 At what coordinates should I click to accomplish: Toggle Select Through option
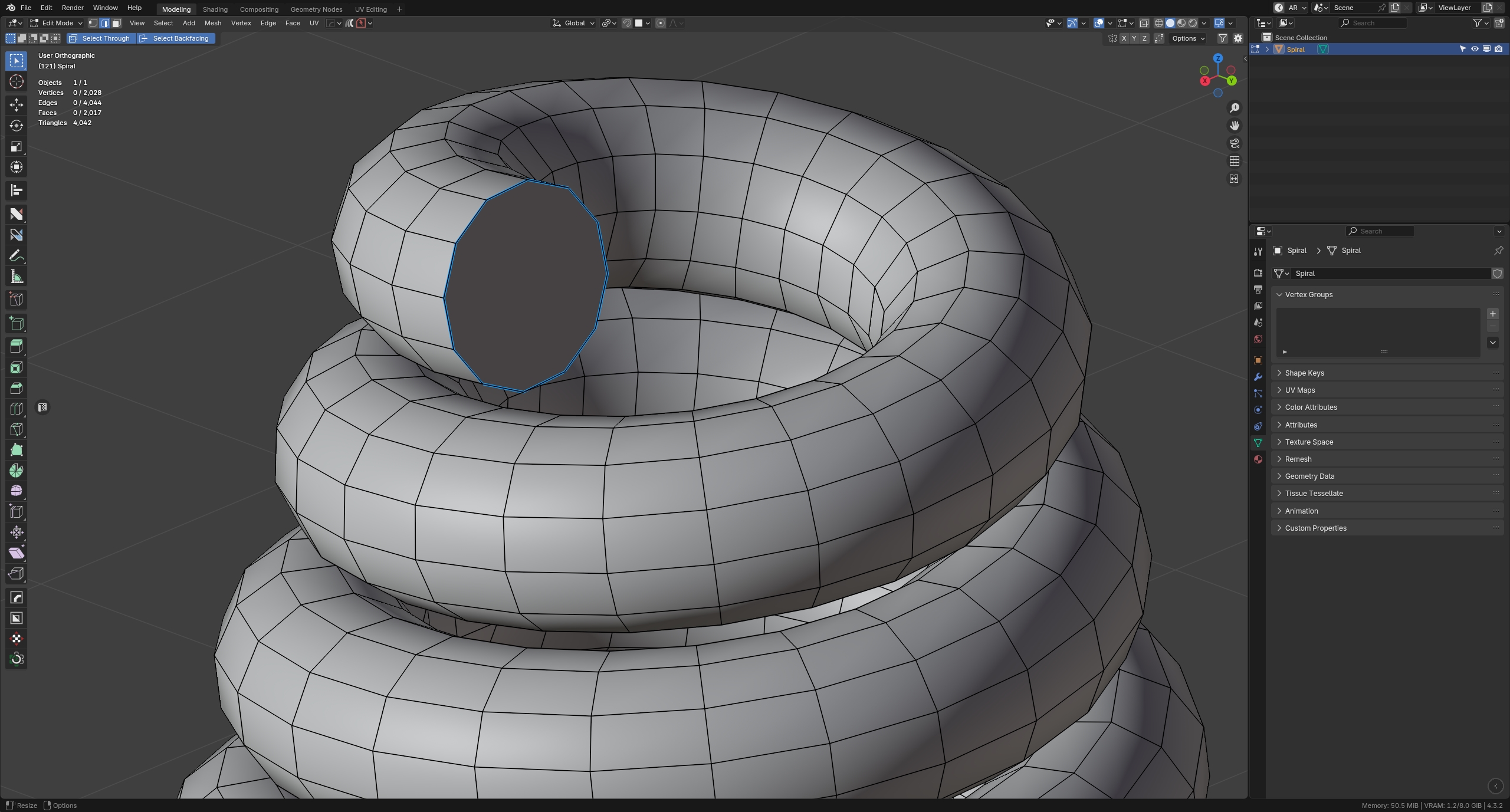tap(100, 38)
